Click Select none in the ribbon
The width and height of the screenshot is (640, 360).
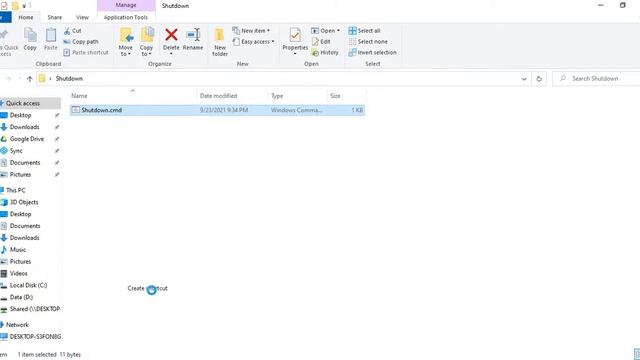click(x=368, y=42)
